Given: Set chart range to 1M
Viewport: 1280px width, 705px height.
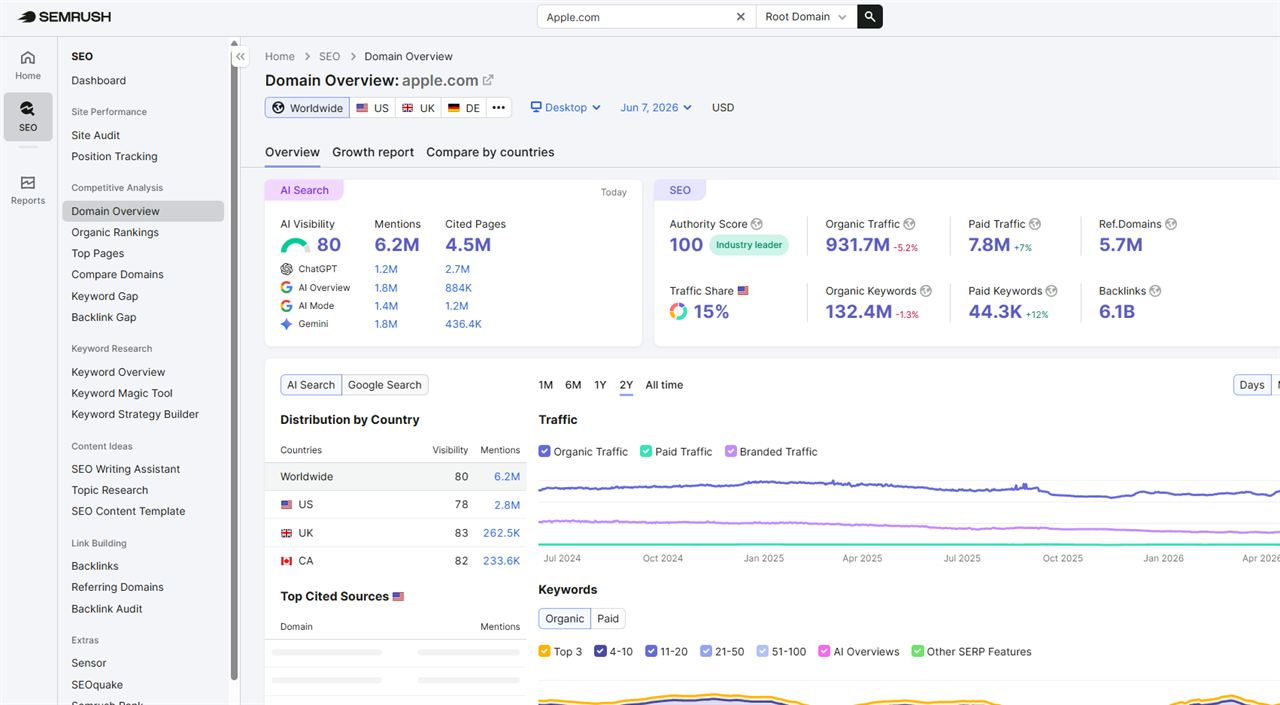Looking at the screenshot, I should click(x=546, y=385).
